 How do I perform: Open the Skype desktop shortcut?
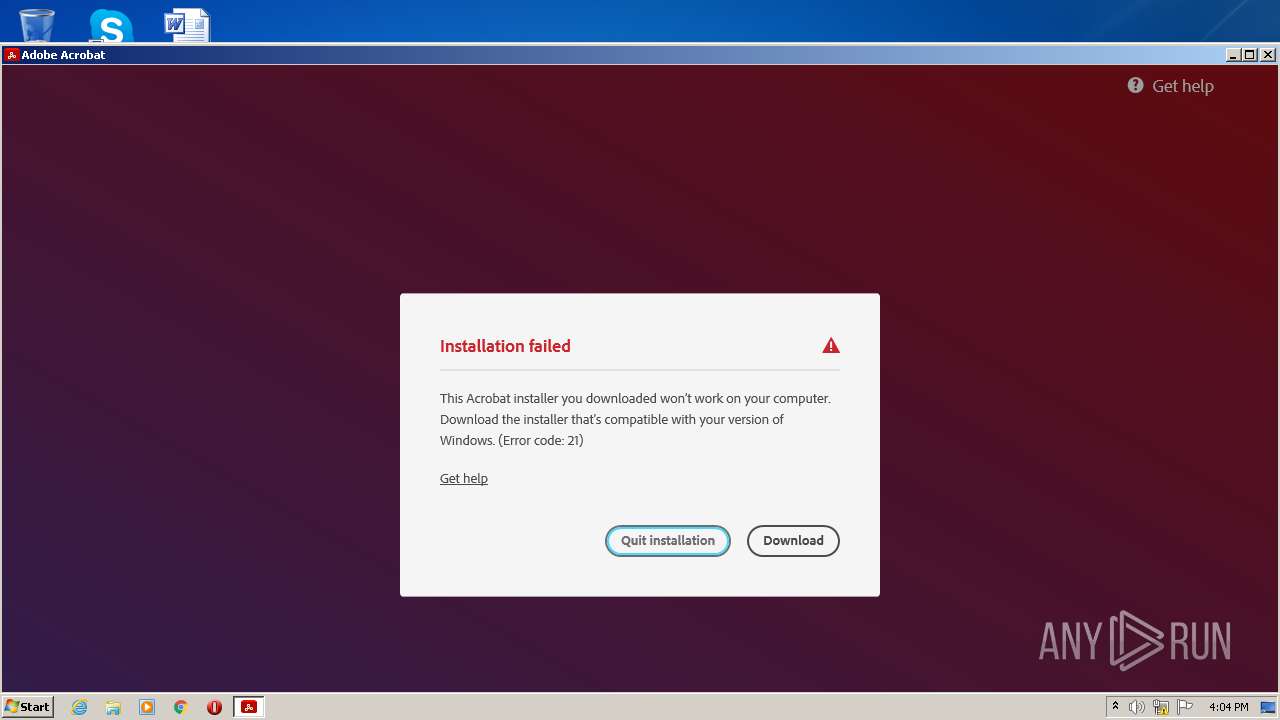tap(111, 25)
